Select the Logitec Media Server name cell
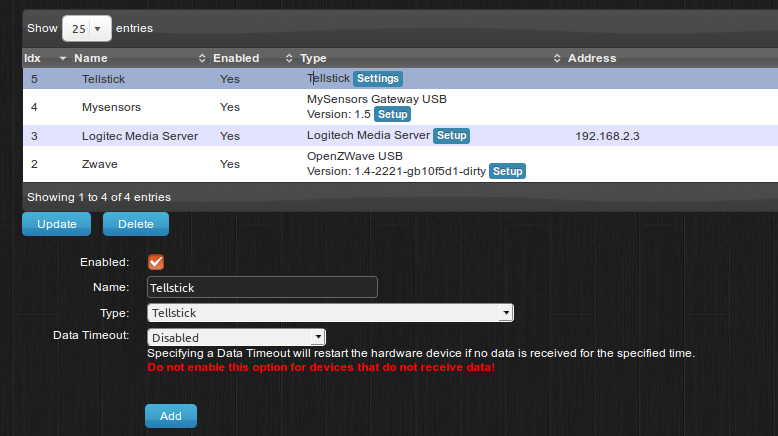 (x=140, y=136)
